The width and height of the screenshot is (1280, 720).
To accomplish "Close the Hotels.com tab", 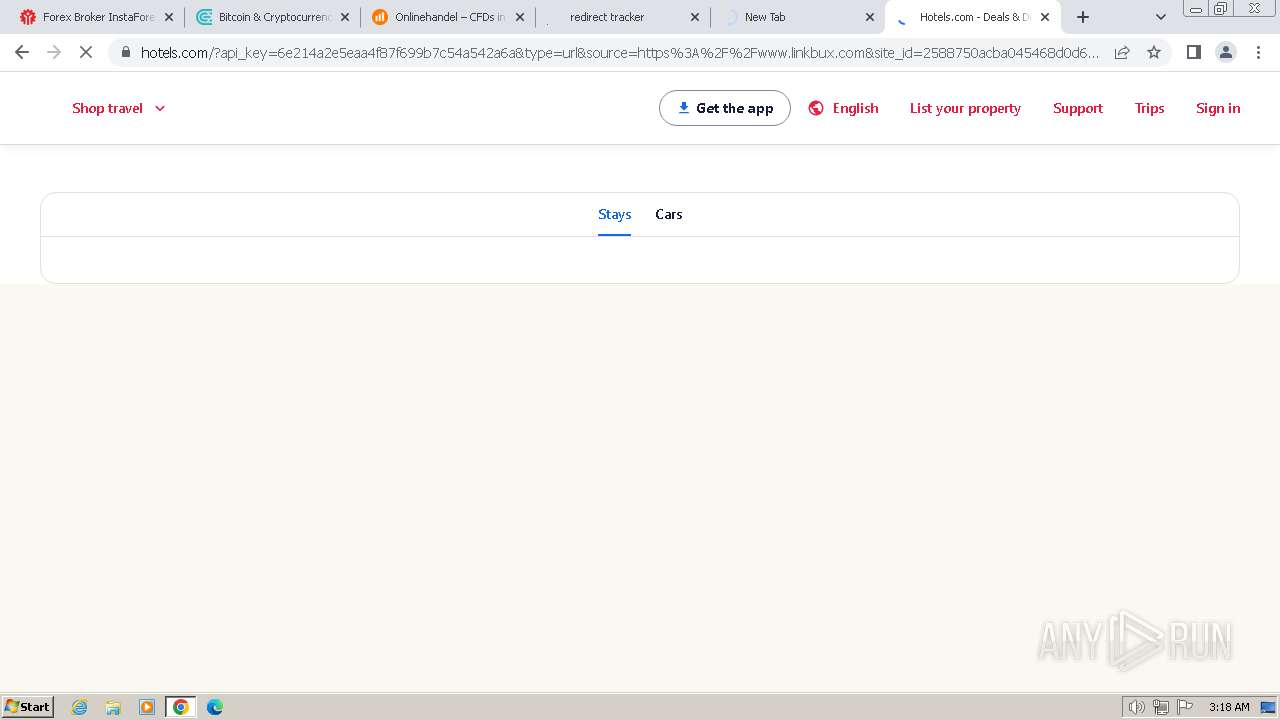I will 1045,17.
